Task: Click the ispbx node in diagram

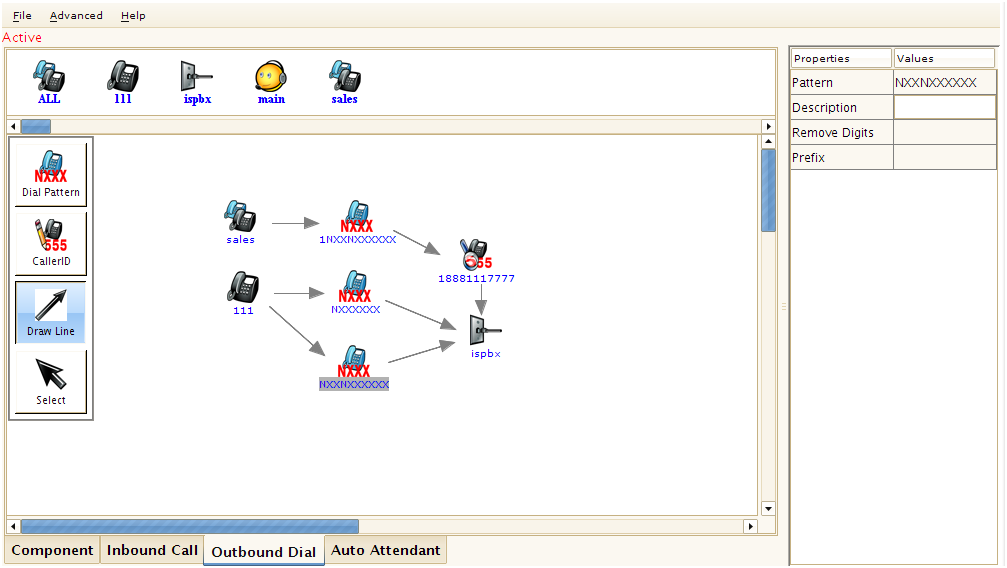Action: tap(485, 332)
